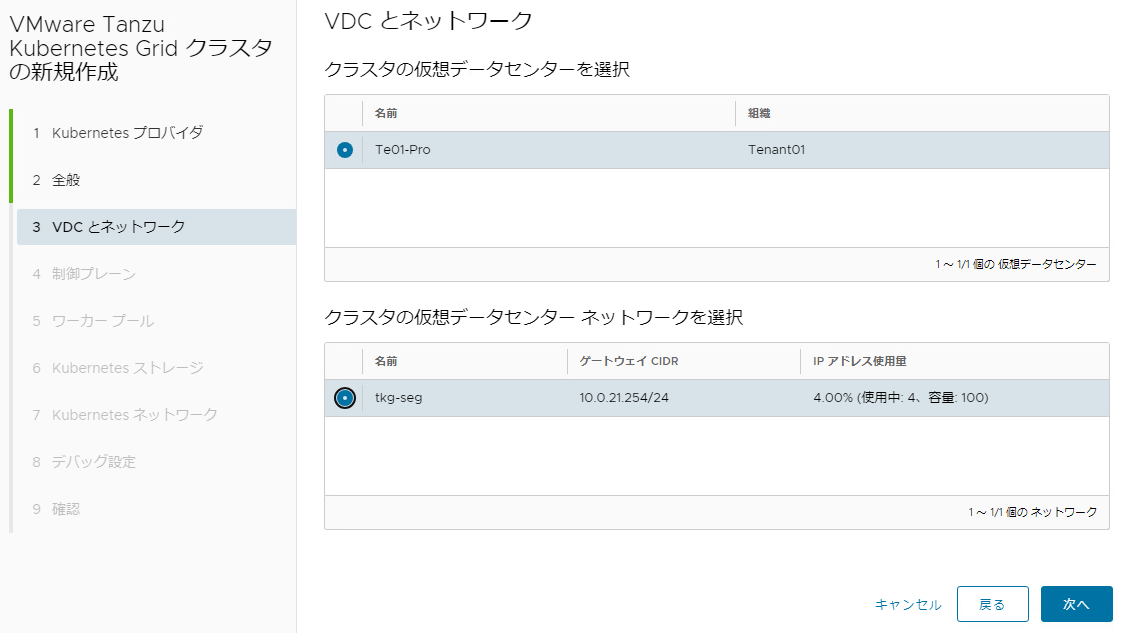Go to step 9 確認
The width and height of the screenshot is (1123, 633).
click(65, 508)
